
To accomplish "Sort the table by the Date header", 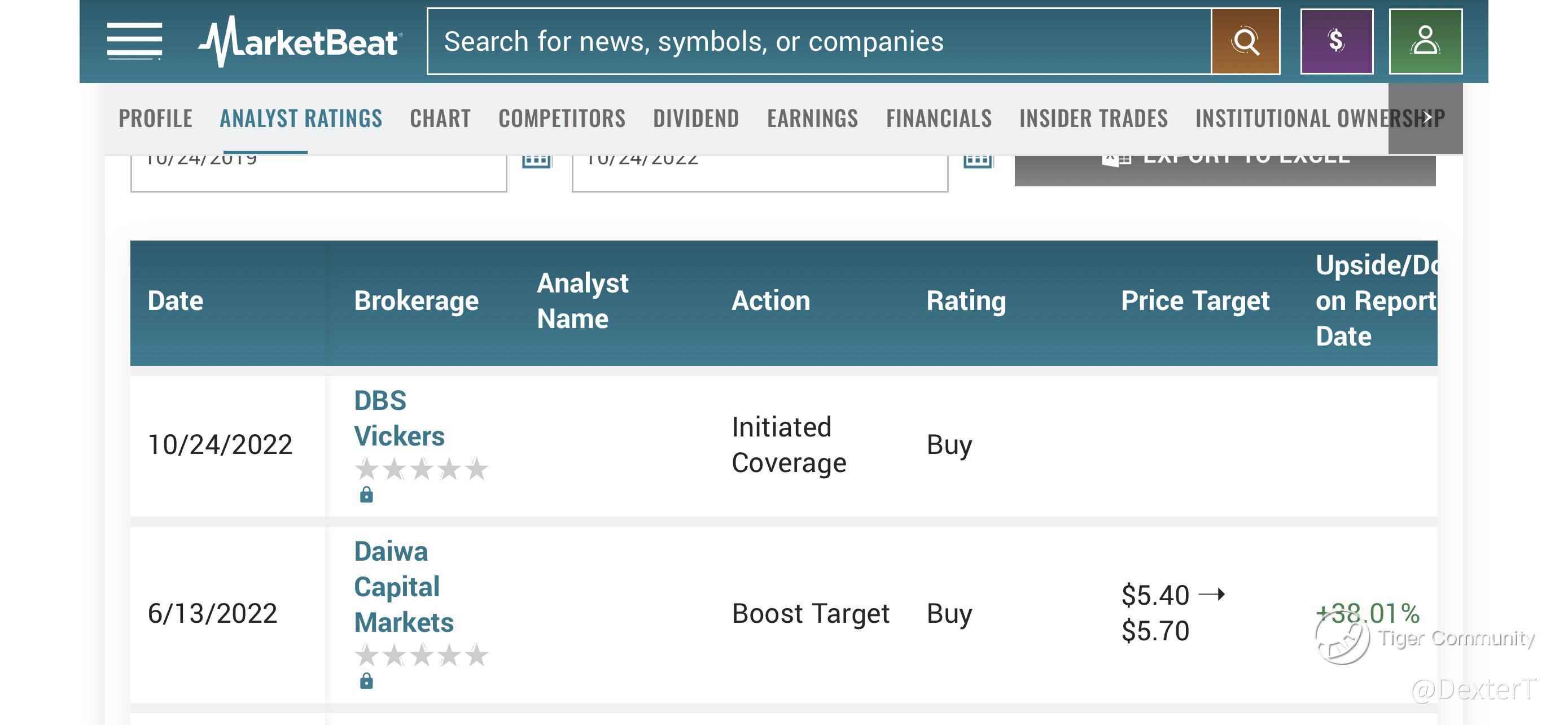I will click(x=176, y=301).
